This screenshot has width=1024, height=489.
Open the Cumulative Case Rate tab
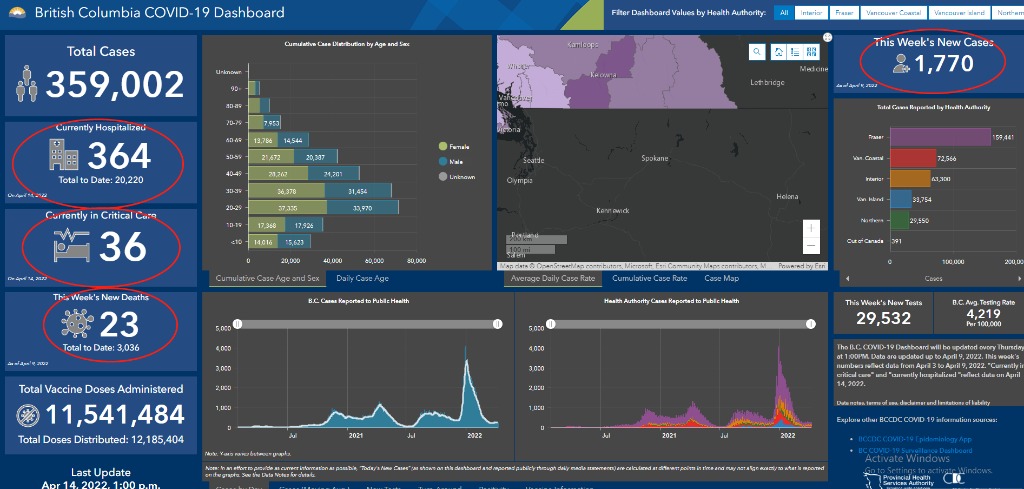point(649,278)
